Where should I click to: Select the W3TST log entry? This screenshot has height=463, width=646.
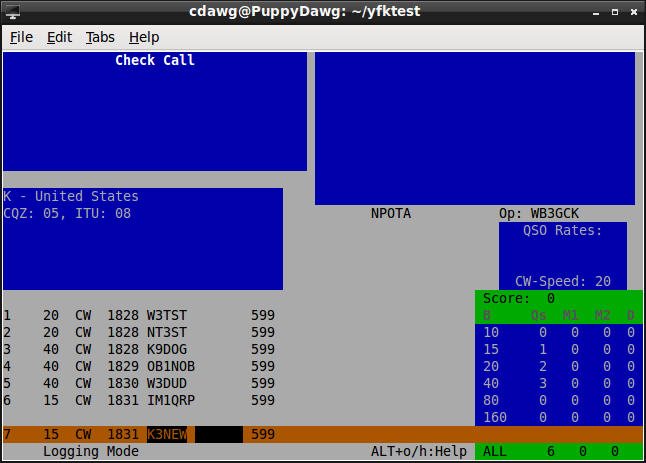[x=166, y=315]
